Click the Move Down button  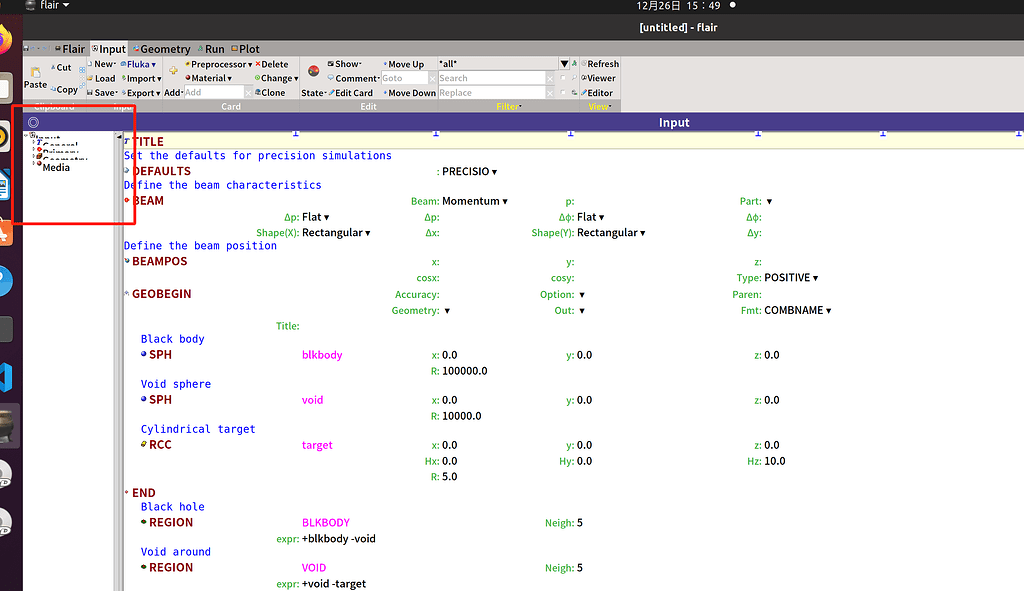pyautogui.click(x=409, y=93)
